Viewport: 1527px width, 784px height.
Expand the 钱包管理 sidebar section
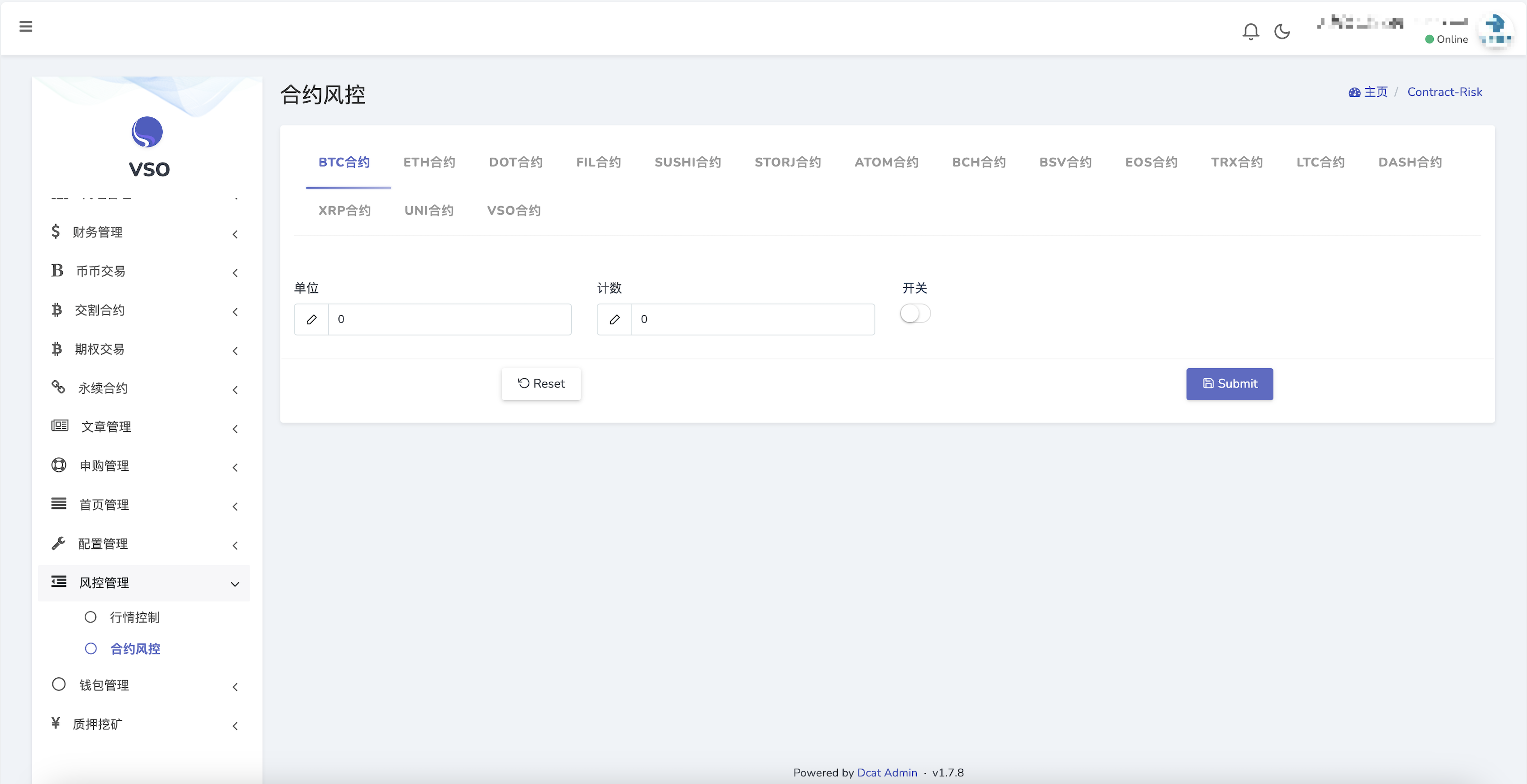pyautogui.click(x=143, y=685)
